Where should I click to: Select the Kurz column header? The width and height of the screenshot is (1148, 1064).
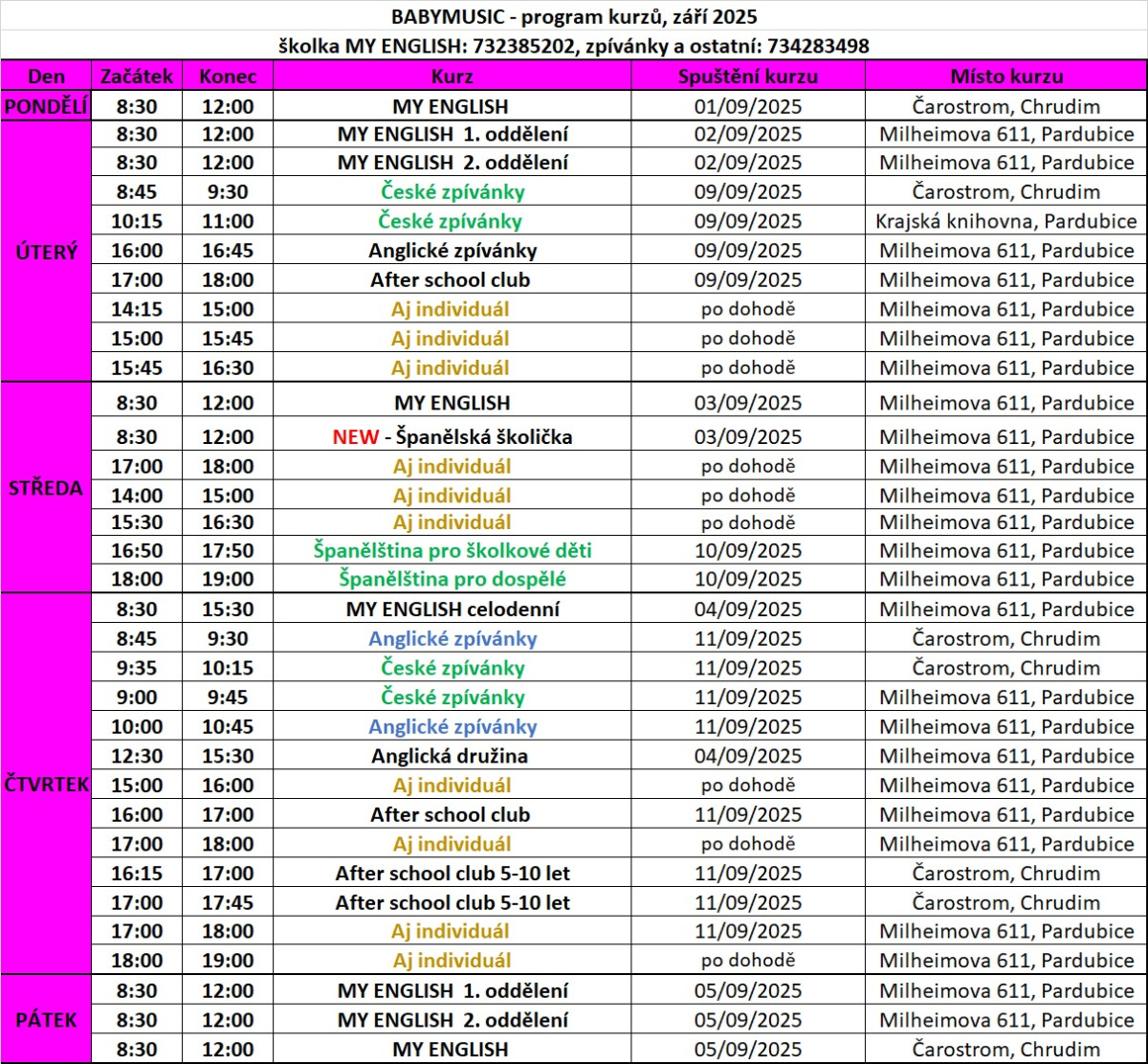click(x=452, y=77)
